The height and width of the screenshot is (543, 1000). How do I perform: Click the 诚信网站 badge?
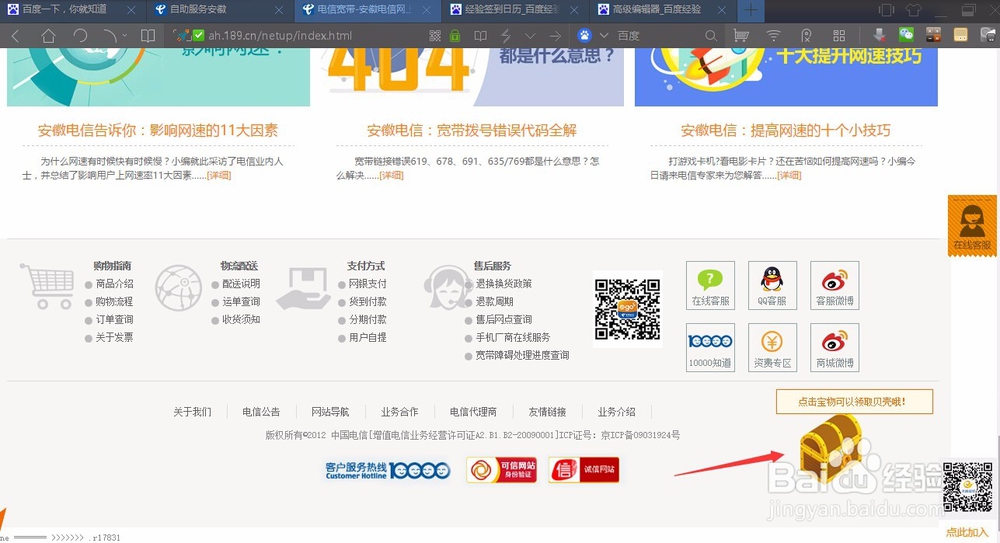point(584,470)
